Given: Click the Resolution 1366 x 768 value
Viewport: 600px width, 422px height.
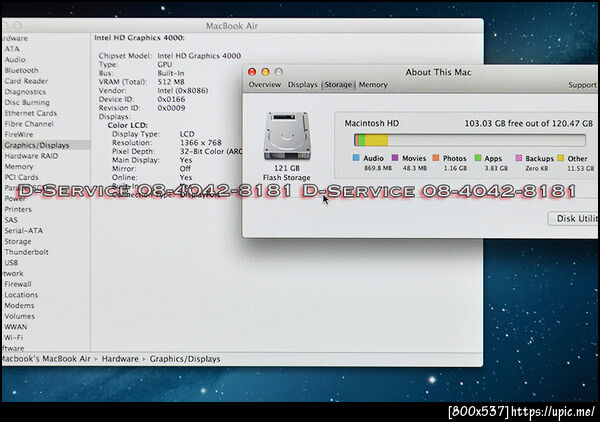Looking at the screenshot, I should [201, 143].
